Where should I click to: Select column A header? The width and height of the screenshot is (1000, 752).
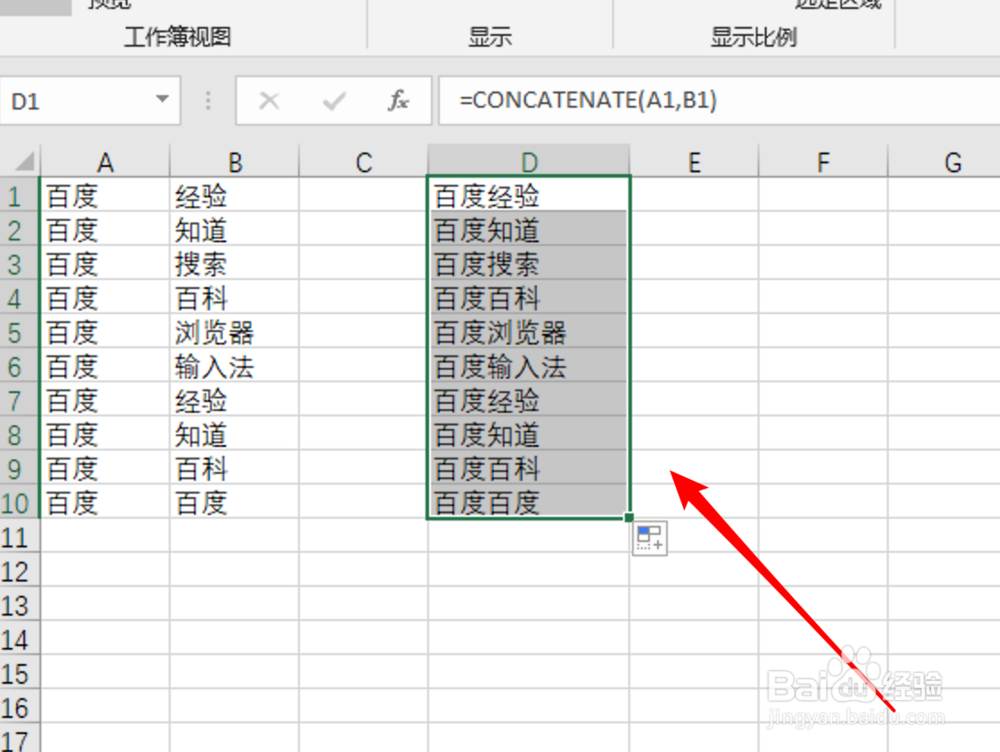pyautogui.click(x=105, y=162)
